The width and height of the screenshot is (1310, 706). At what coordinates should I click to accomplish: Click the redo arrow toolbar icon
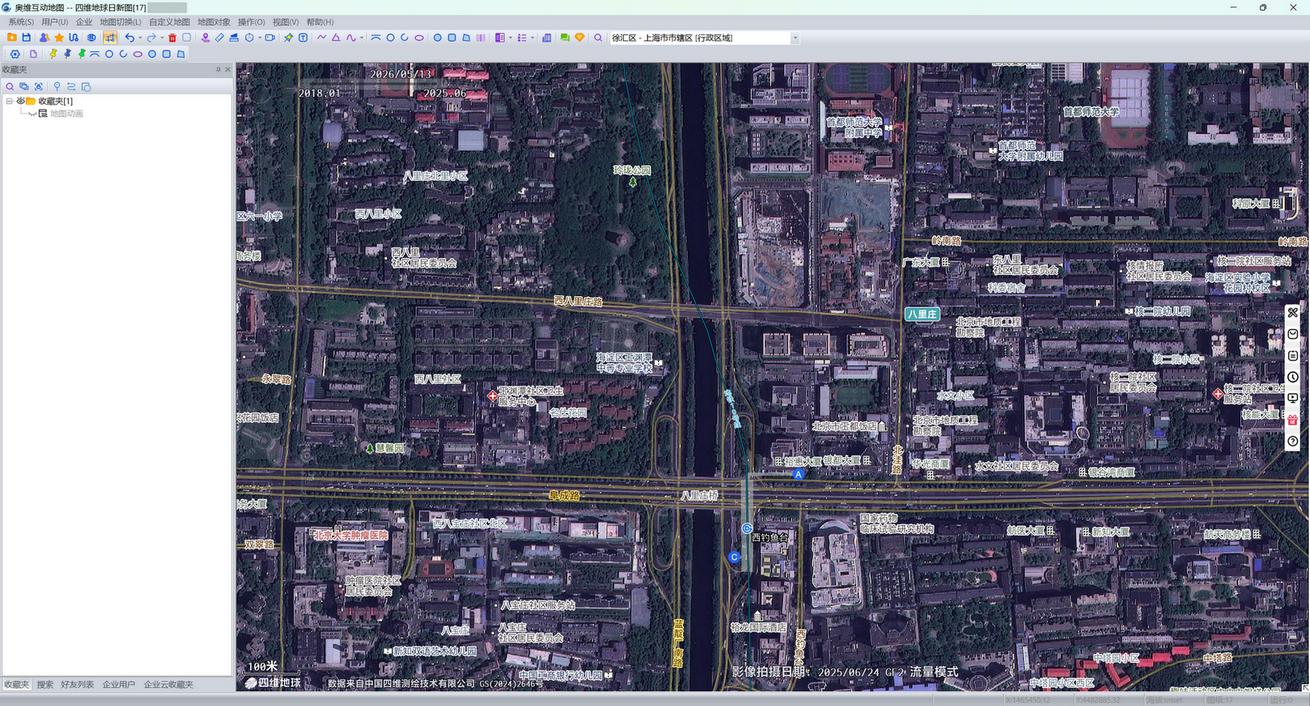[151, 38]
